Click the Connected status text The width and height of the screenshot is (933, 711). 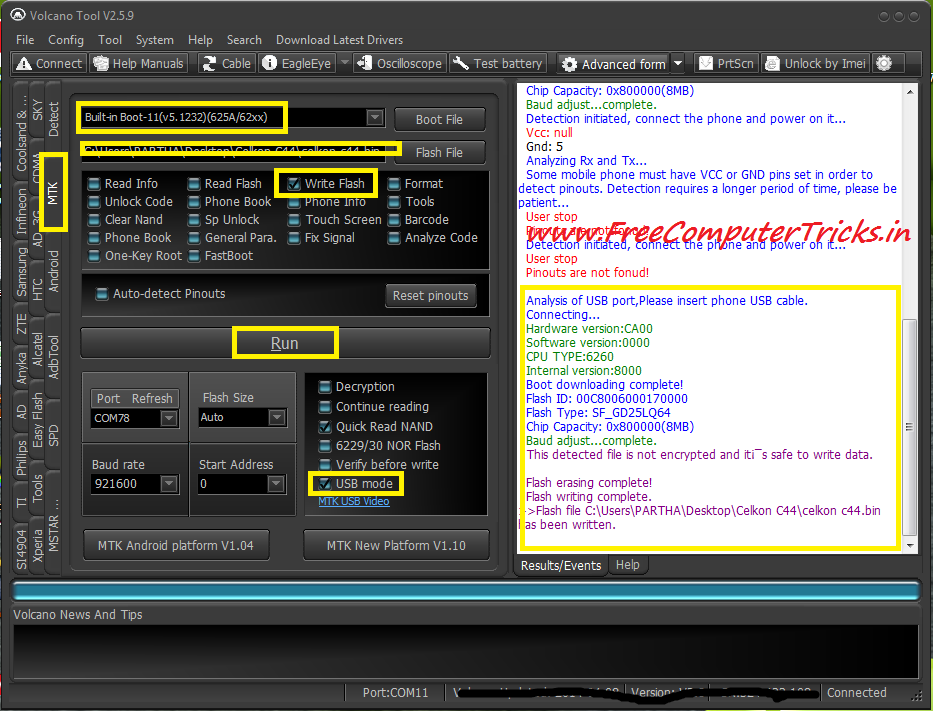point(856,693)
